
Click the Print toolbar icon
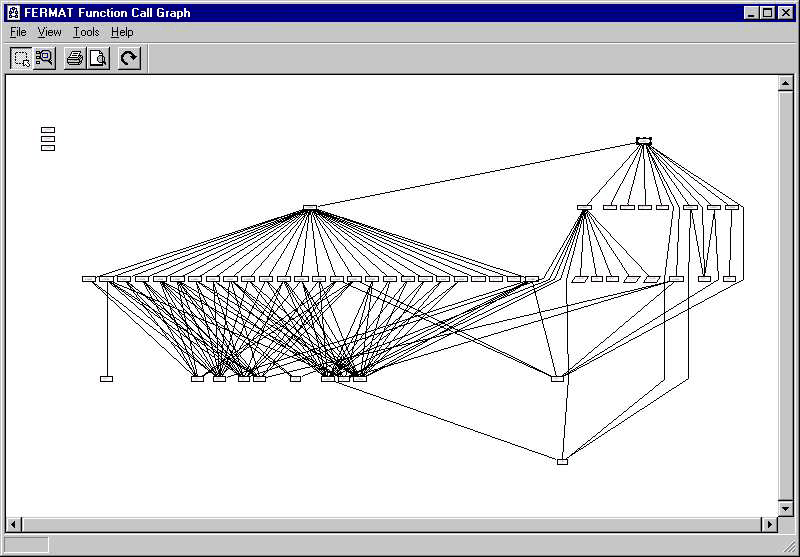(75, 58)
